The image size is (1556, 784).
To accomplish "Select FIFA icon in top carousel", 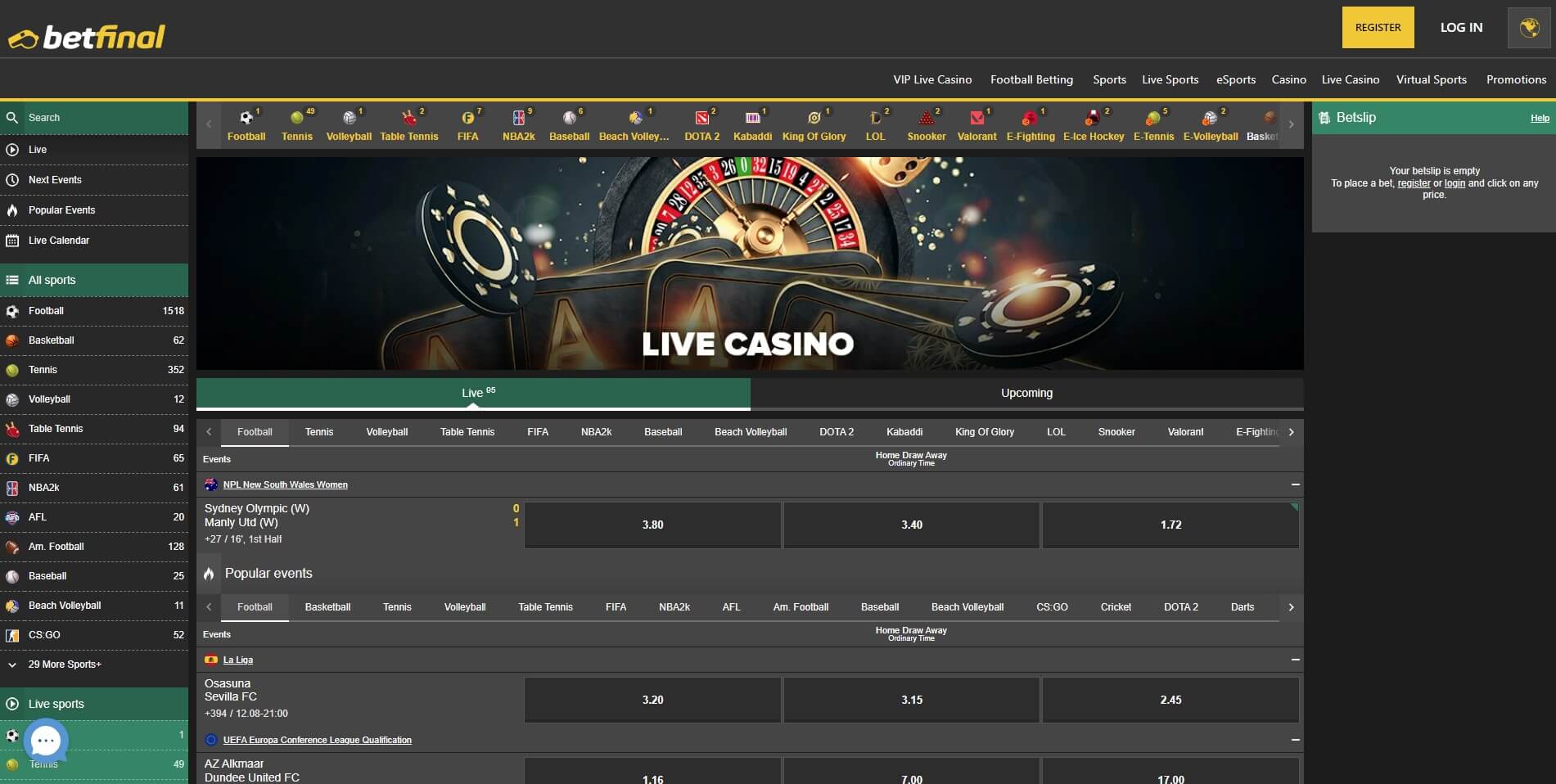I will (467, 125).
